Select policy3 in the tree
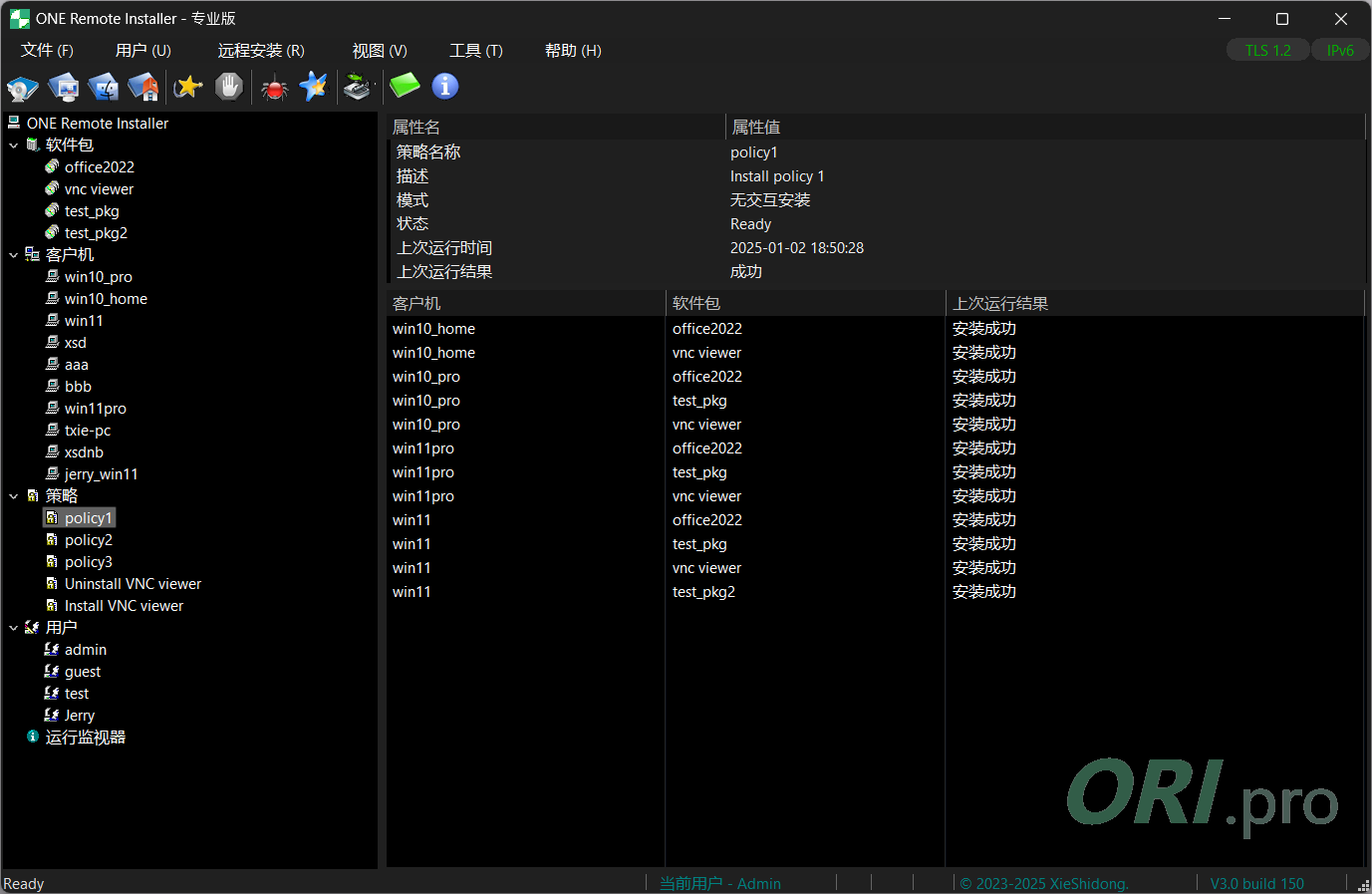Screen dimensions: 1372x894 88,561
